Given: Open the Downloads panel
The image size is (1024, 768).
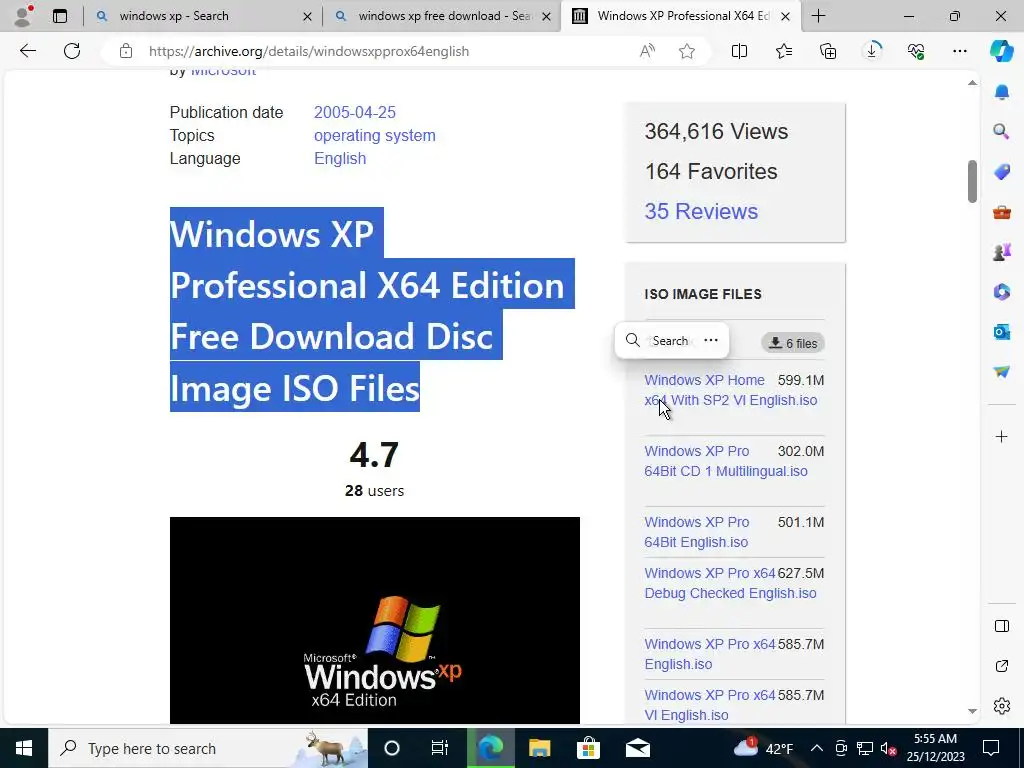Looking at the screenshot, I should [x=872, y=51].
